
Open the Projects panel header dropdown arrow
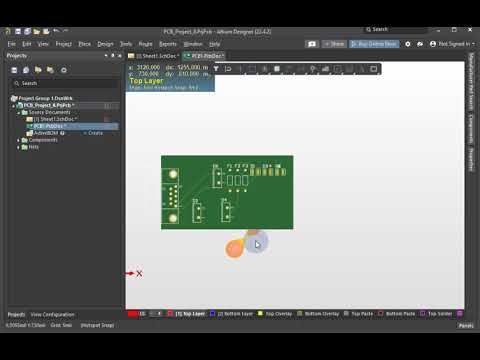point(106,56)
